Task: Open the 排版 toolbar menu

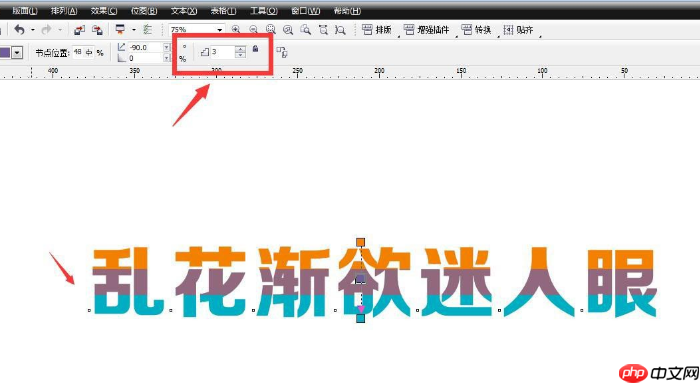Action: point(377,30)
